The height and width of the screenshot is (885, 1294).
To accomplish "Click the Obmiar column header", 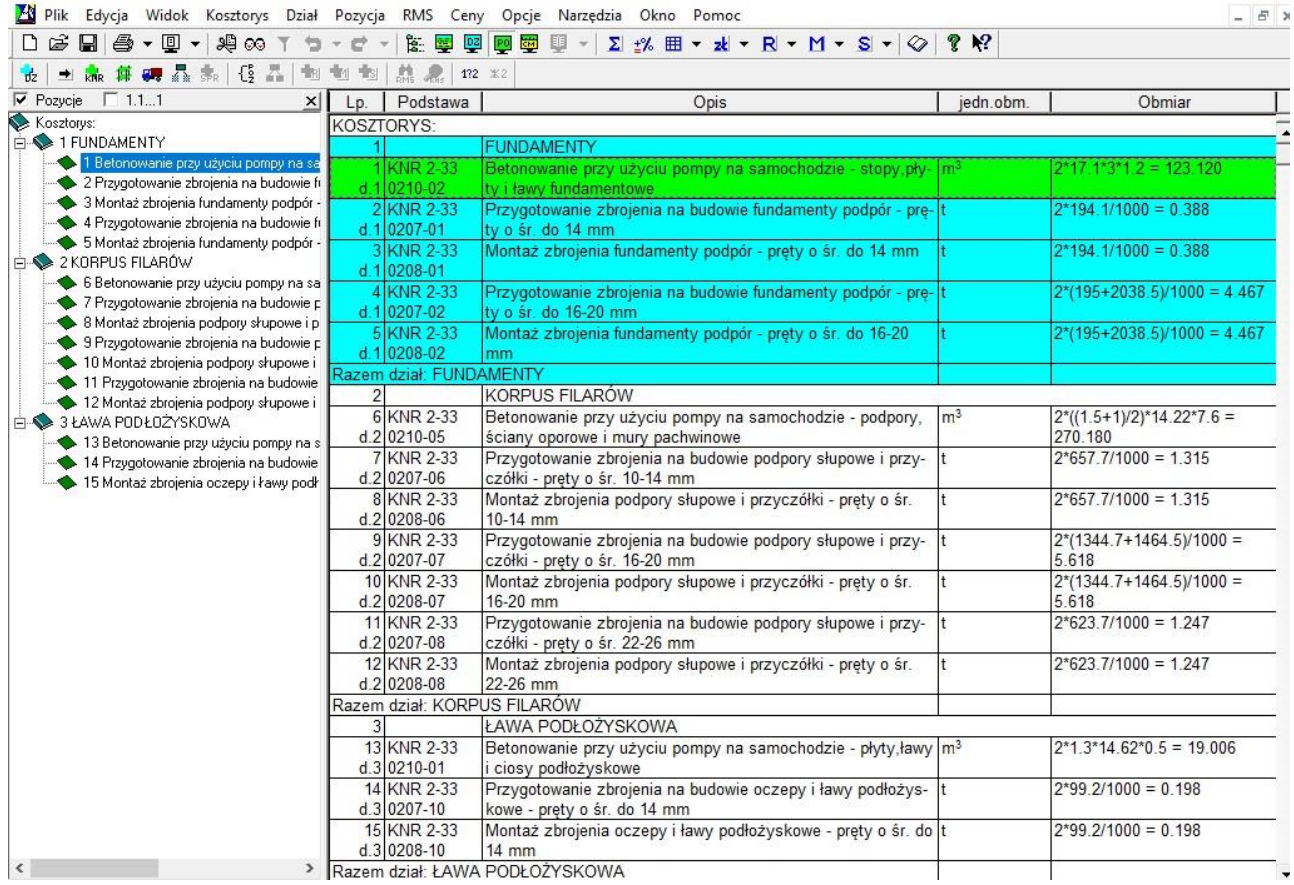I will coord(1163,103).
